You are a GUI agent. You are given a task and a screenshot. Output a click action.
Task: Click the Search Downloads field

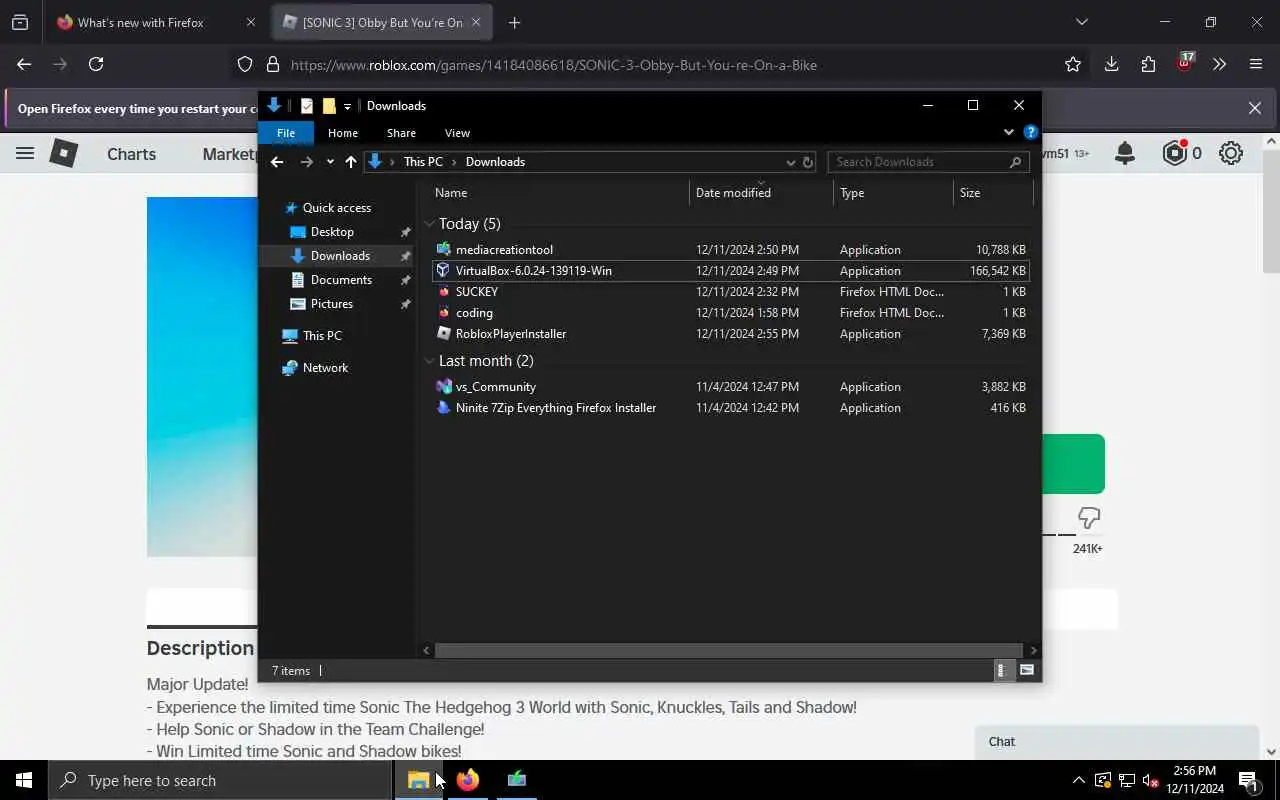pyautogui.click(x=928, y=162)
